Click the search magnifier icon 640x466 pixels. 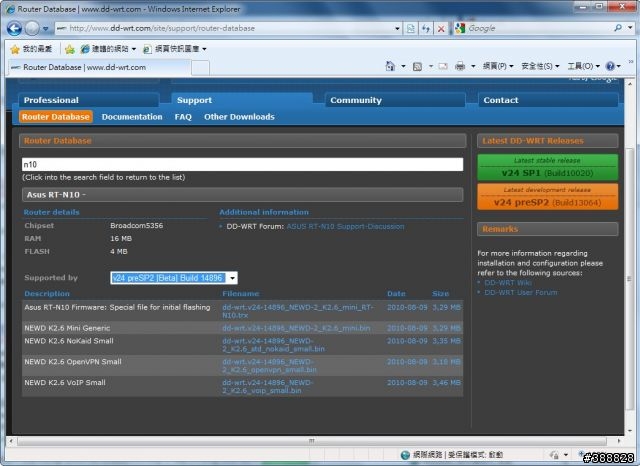(x=618, y=28)
